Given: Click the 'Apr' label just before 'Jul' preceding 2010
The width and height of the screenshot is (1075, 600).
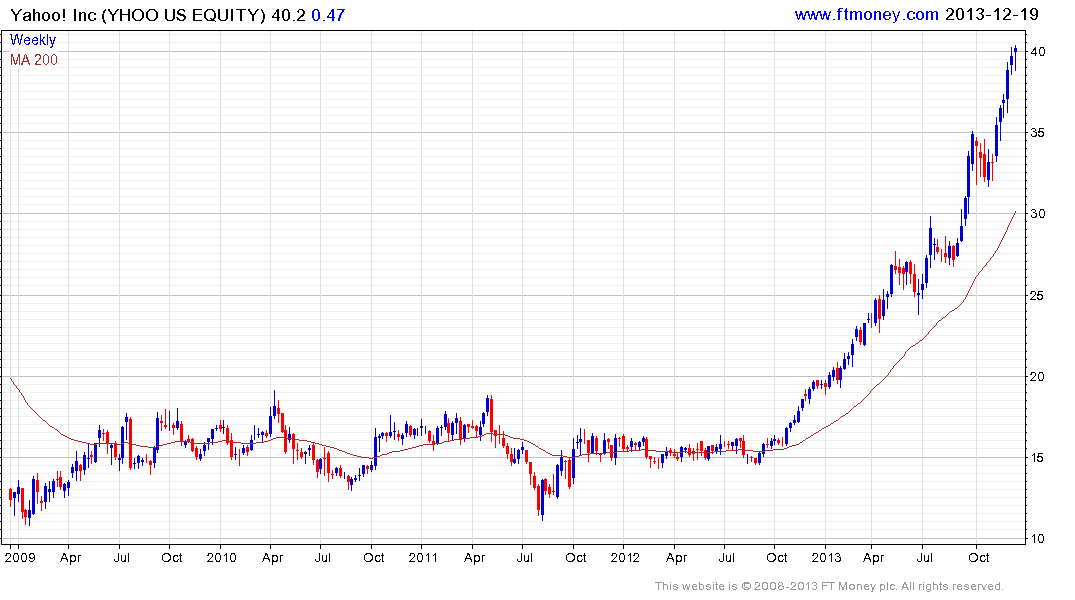Looking at the screenshot, I should 71,558.
